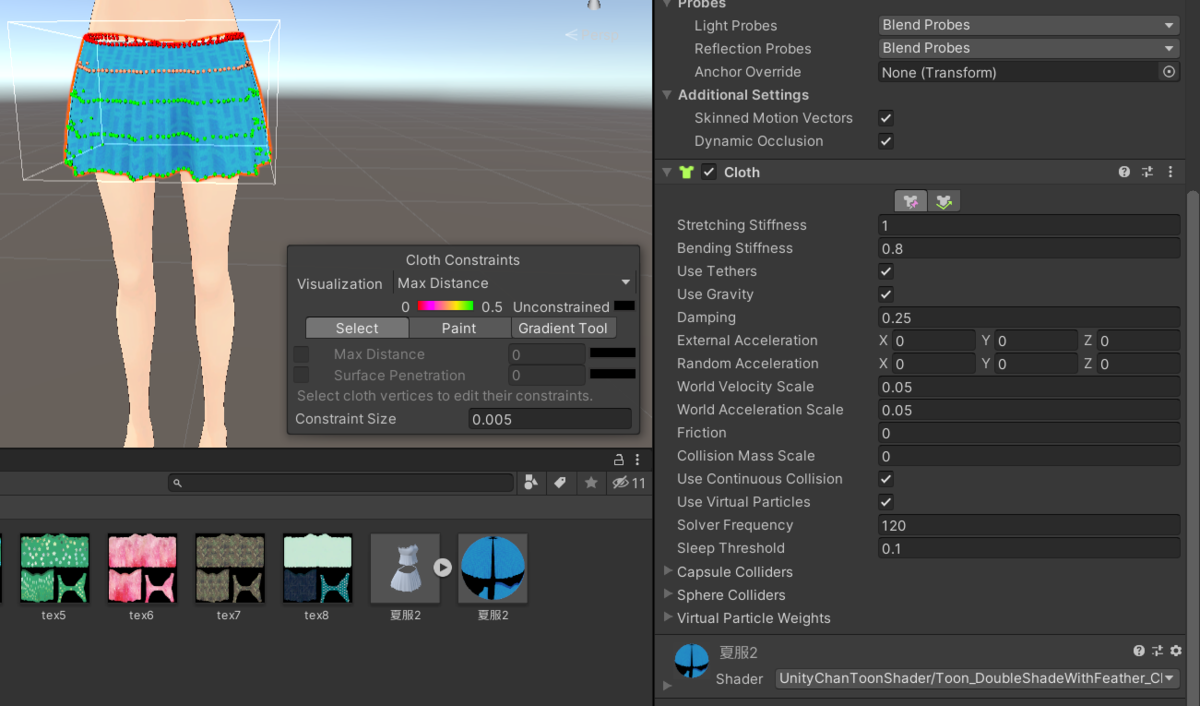The image size is (1200, 706).
Task: Open the Visualization Max Distance dropdown
Action: [514, 283]
